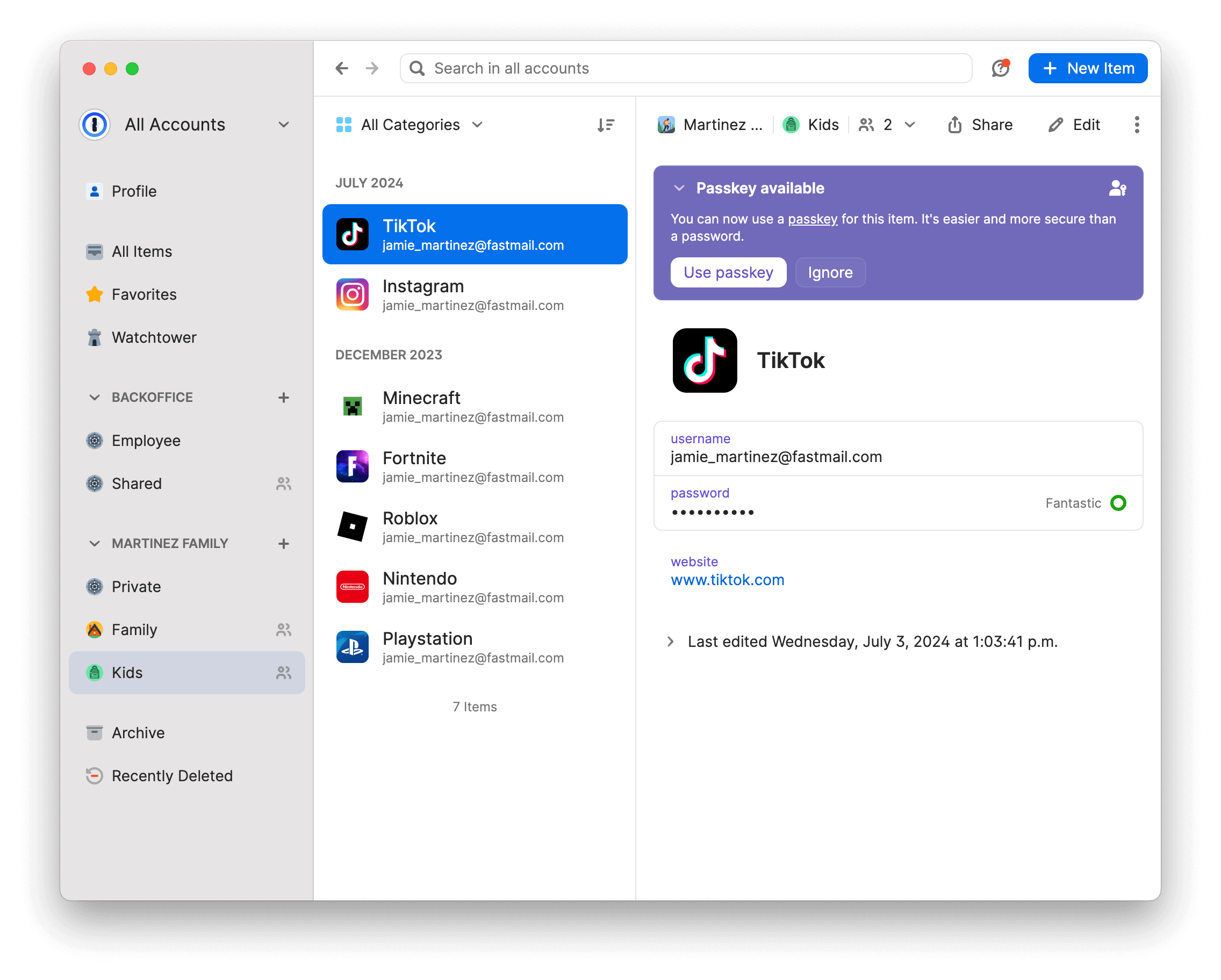Open the All Accounts dropdown chevron
Viewport: 1221px width, 980px height.
284,125
